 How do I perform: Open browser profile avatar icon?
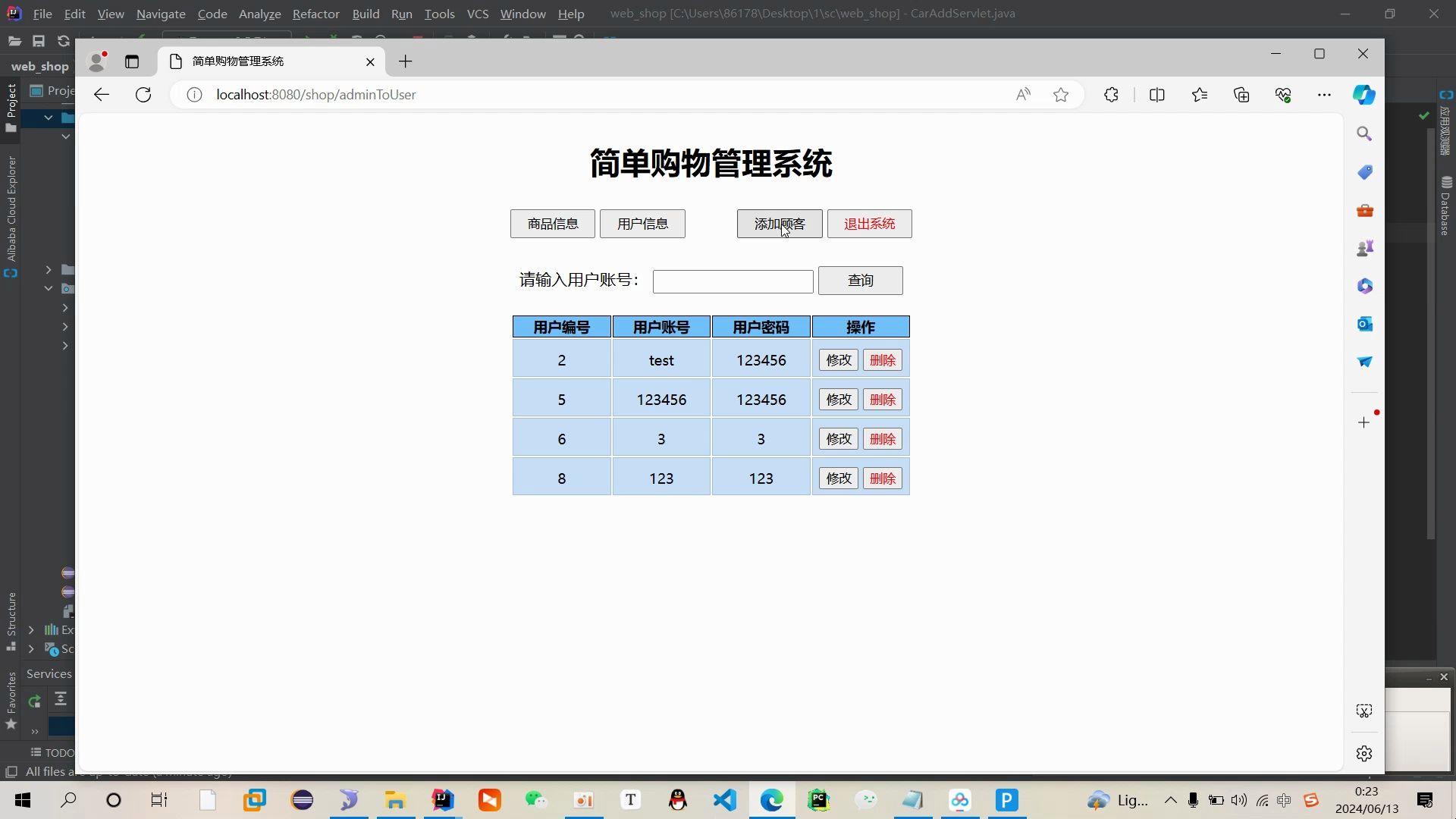[96, 61]
